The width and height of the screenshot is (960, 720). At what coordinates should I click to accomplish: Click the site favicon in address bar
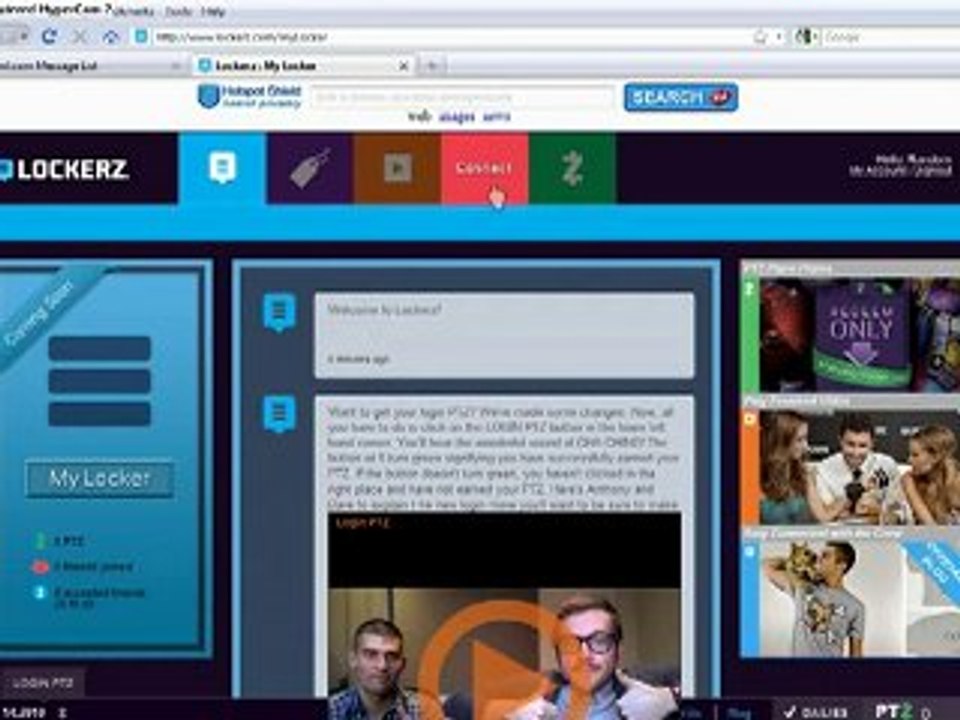coord(141,37)
